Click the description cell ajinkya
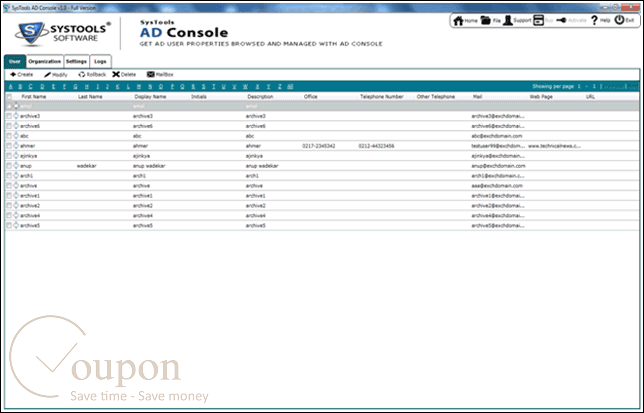 coord(254,156)
